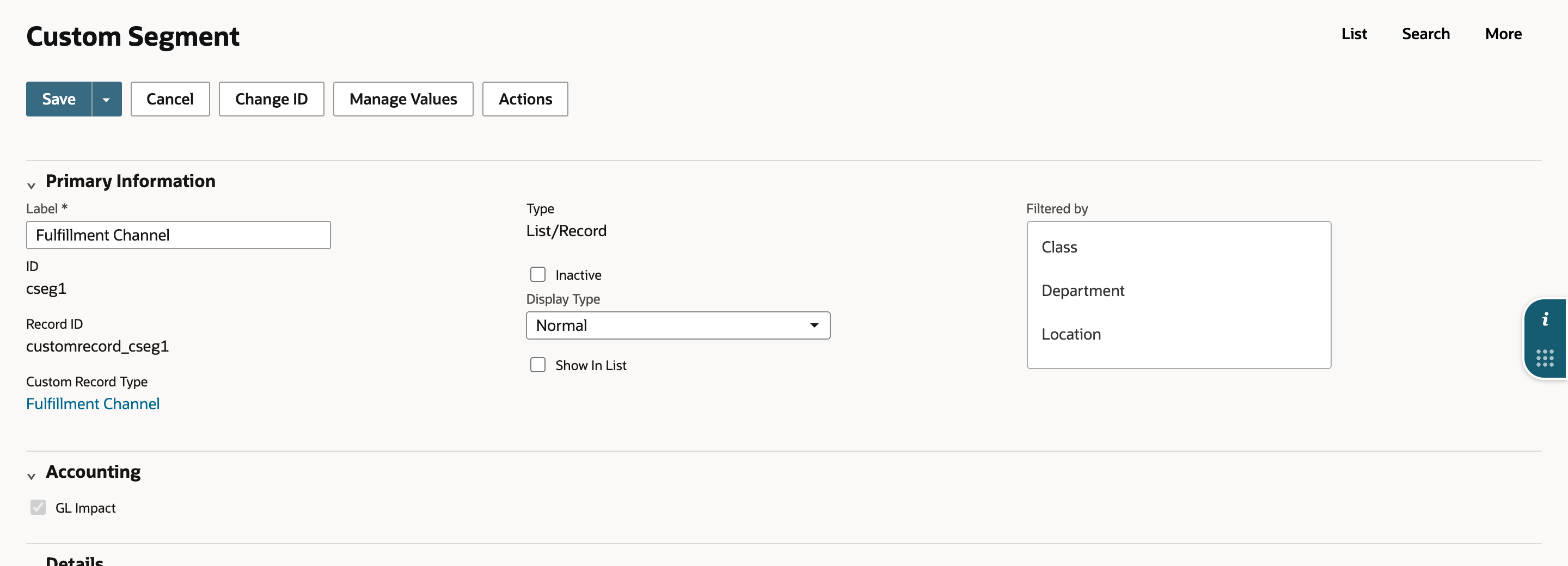The height and width of the screenshot is (566, 1568).
Task: Click the List/Record type value
Action: pyautogui.click(x=566, y=231)
